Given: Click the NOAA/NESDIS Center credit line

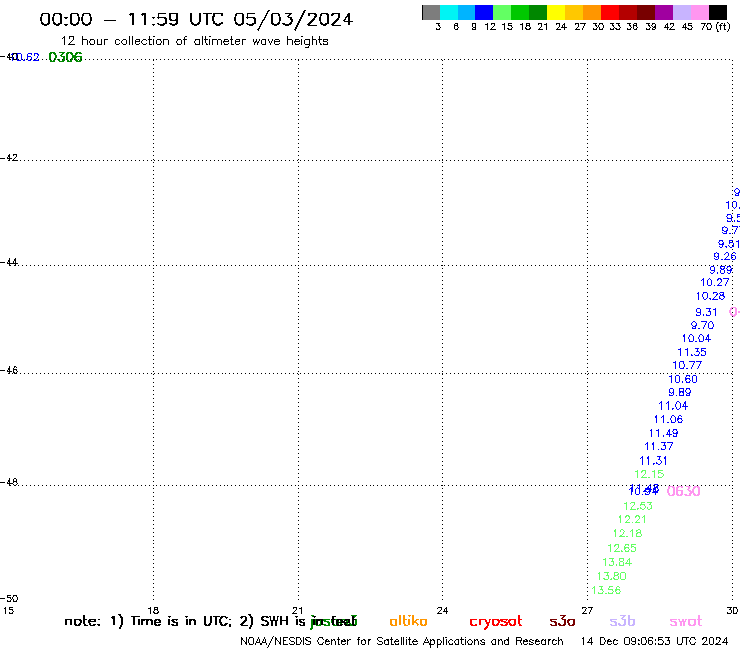Looking at the screenshot, I should click(402, 642).
